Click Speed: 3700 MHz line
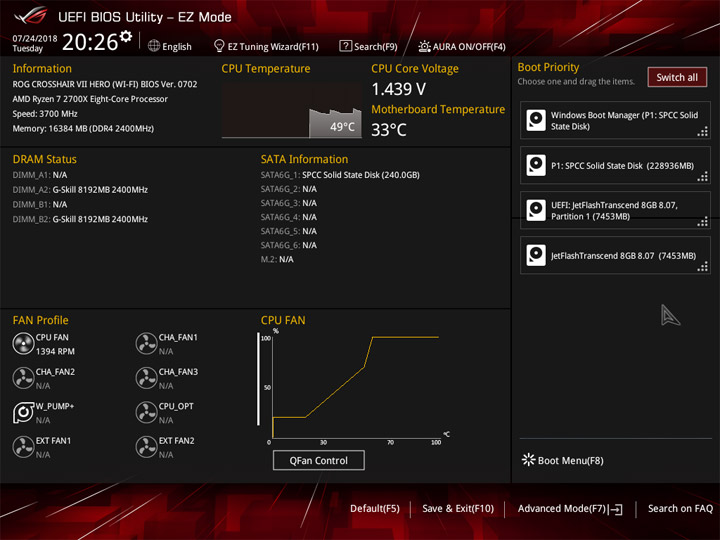The width and height of the screenshot is (720, 540). coord(45,114)
